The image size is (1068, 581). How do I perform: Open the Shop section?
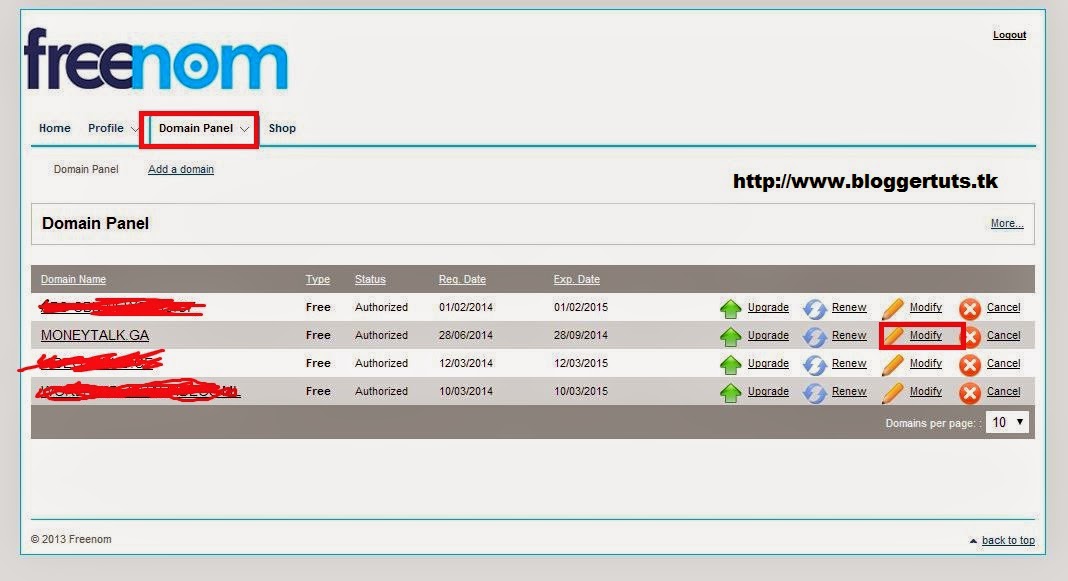coord(282,128)
